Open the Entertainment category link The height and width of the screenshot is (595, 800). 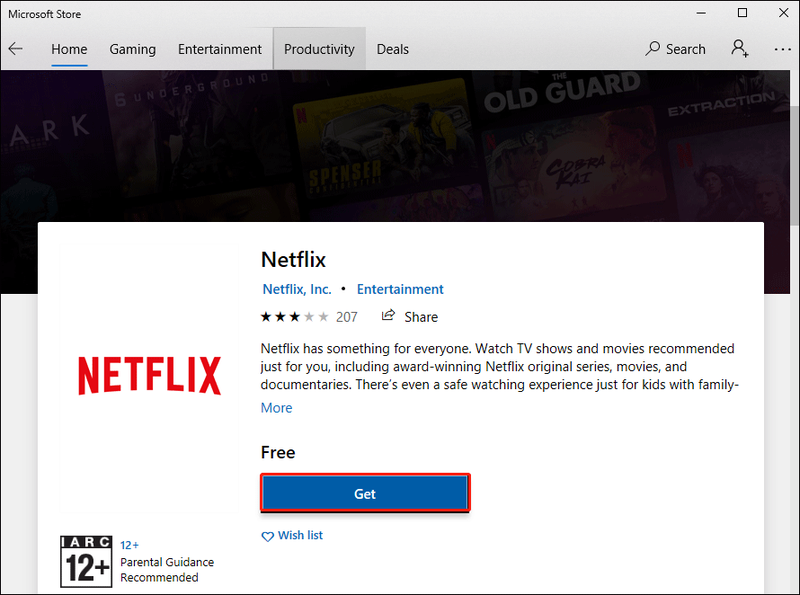click(400, 289)
